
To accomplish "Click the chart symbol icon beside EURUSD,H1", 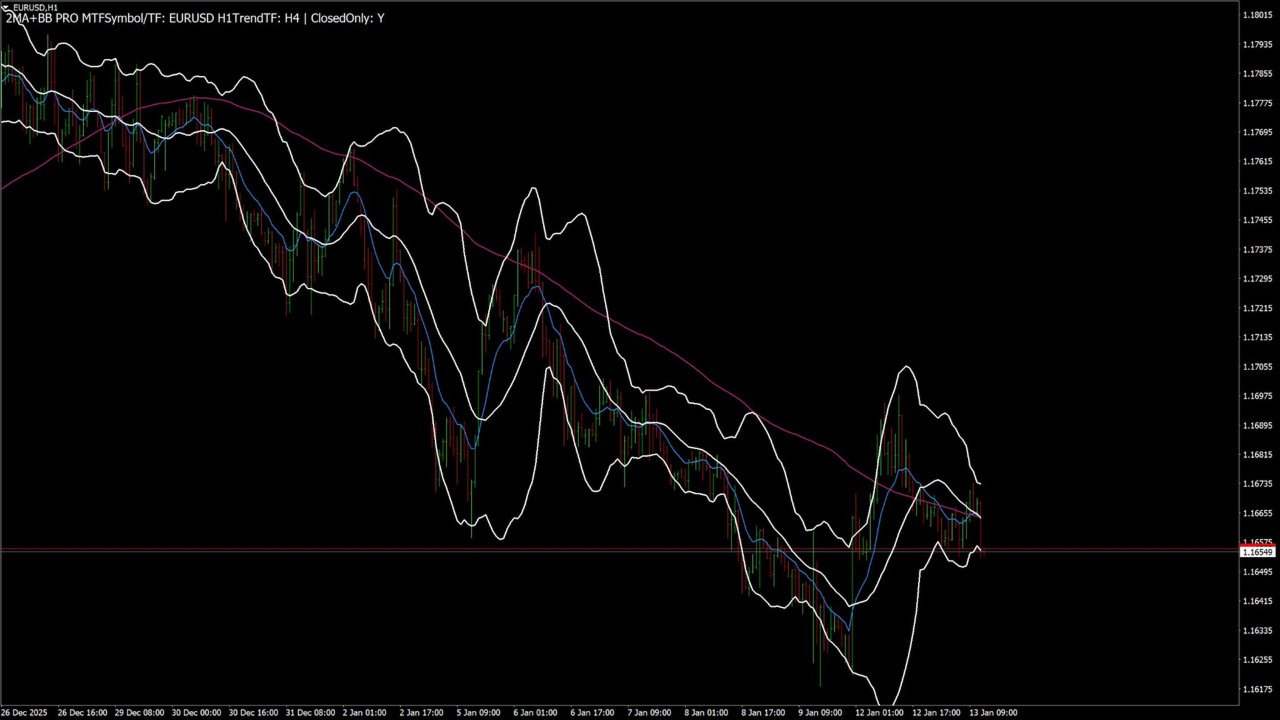I will tap(6, 7).
